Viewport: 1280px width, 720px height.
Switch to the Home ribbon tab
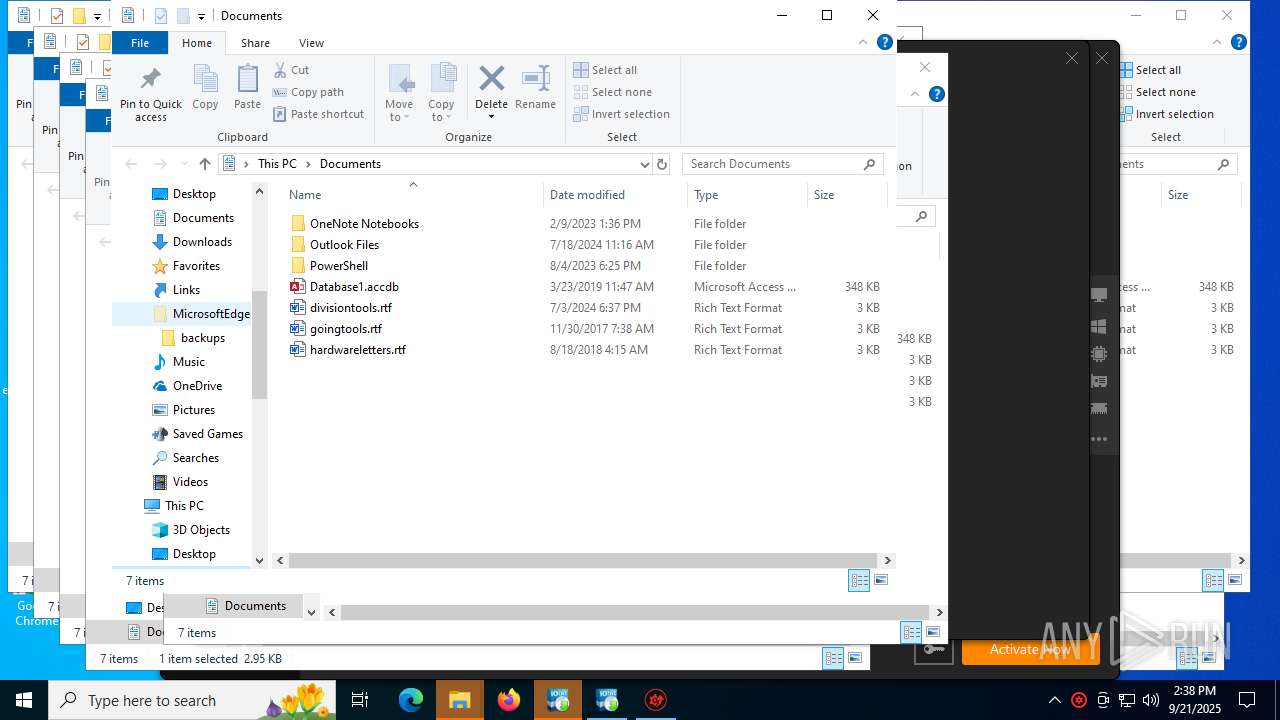tap(197, 43)
